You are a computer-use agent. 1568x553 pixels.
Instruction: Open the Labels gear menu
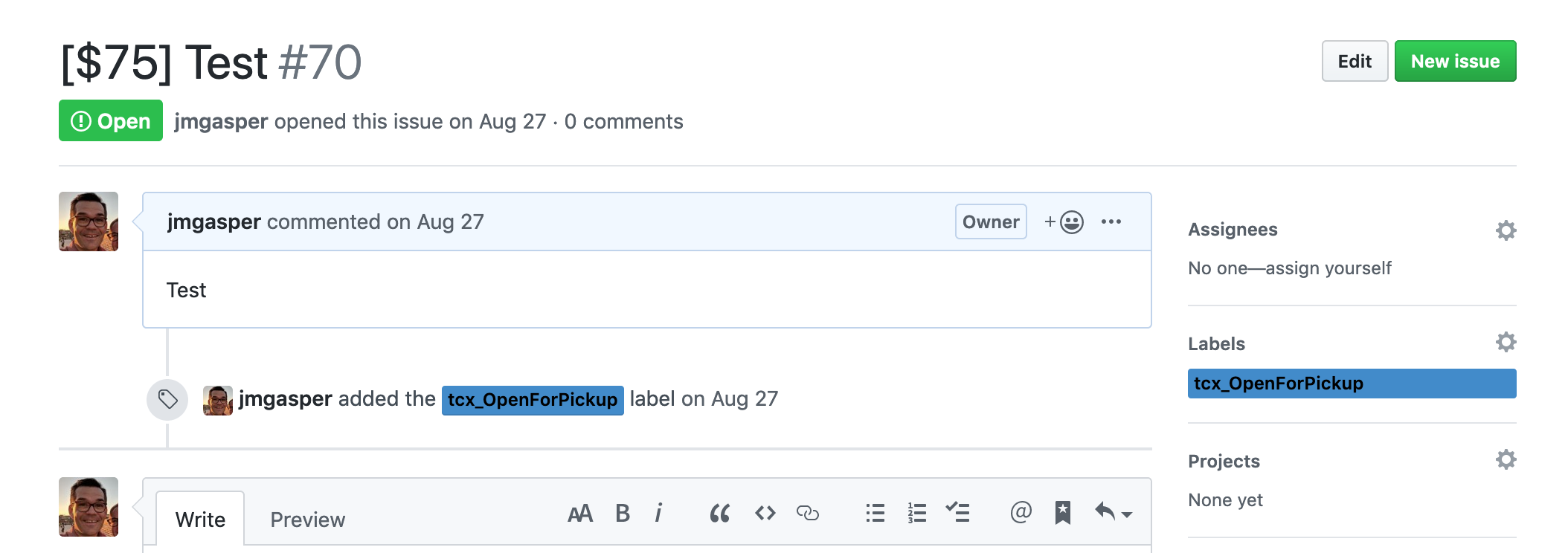[x=1506, y=342]
